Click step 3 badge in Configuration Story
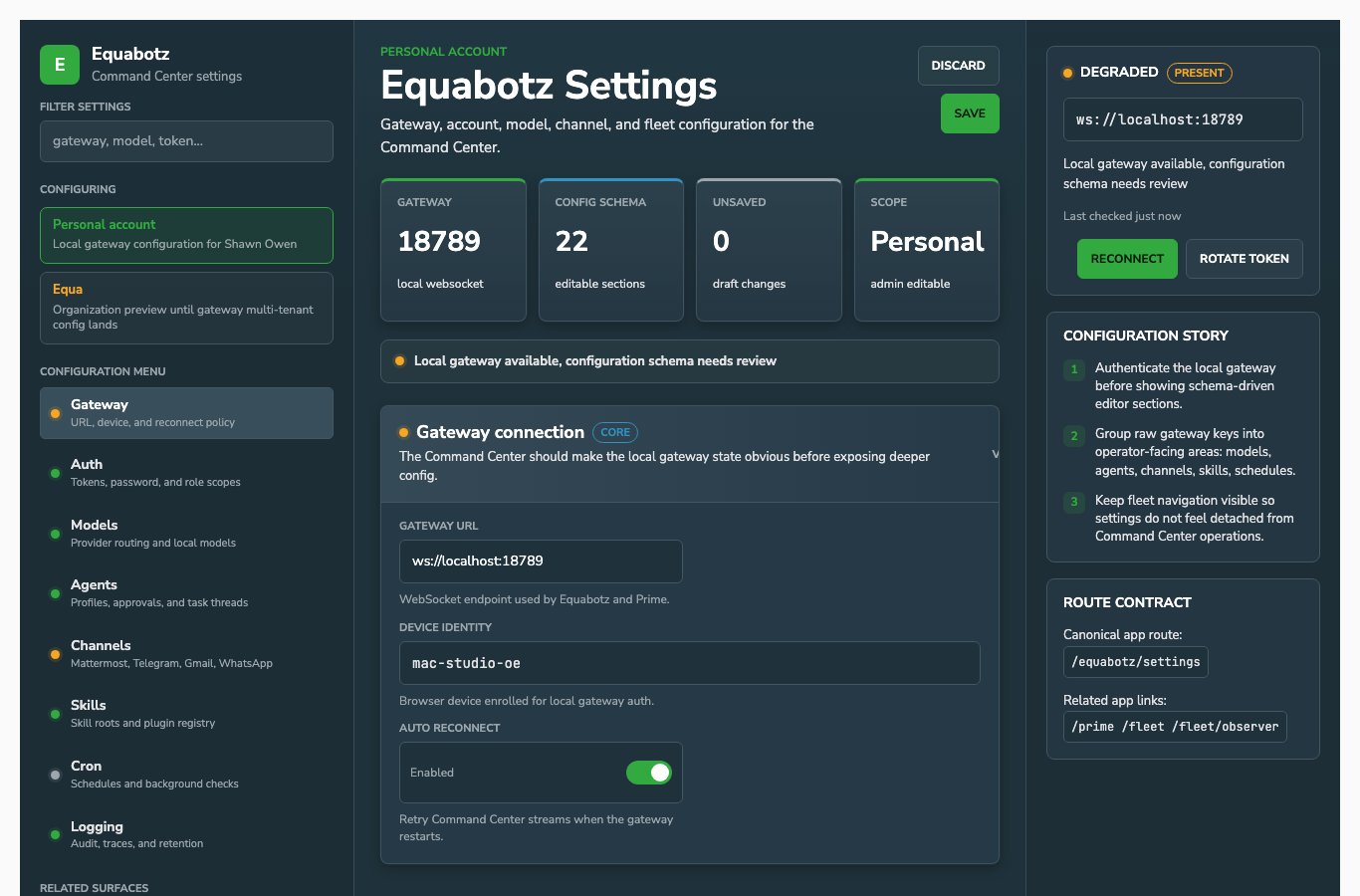 [x=1074, y=502]
